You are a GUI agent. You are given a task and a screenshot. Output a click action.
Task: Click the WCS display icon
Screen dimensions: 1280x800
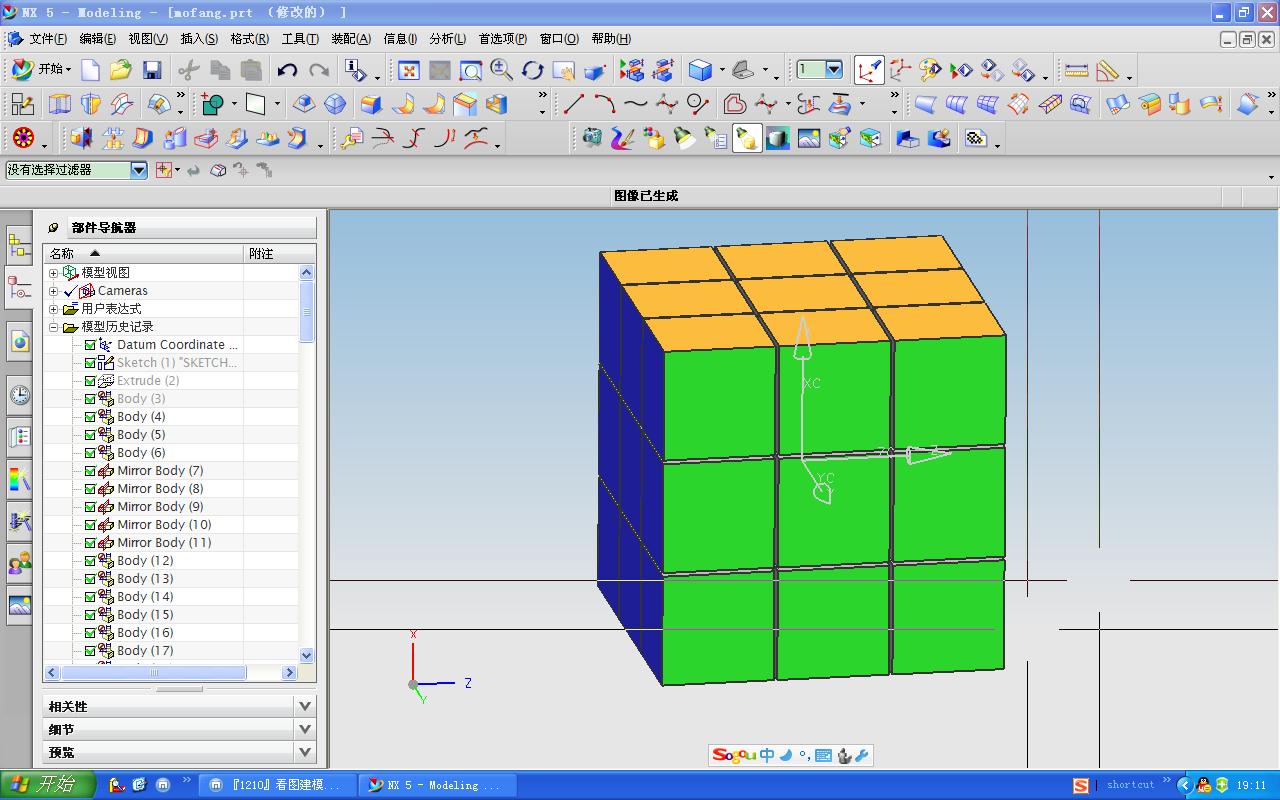pyautogui.click(x=869, y=70)
